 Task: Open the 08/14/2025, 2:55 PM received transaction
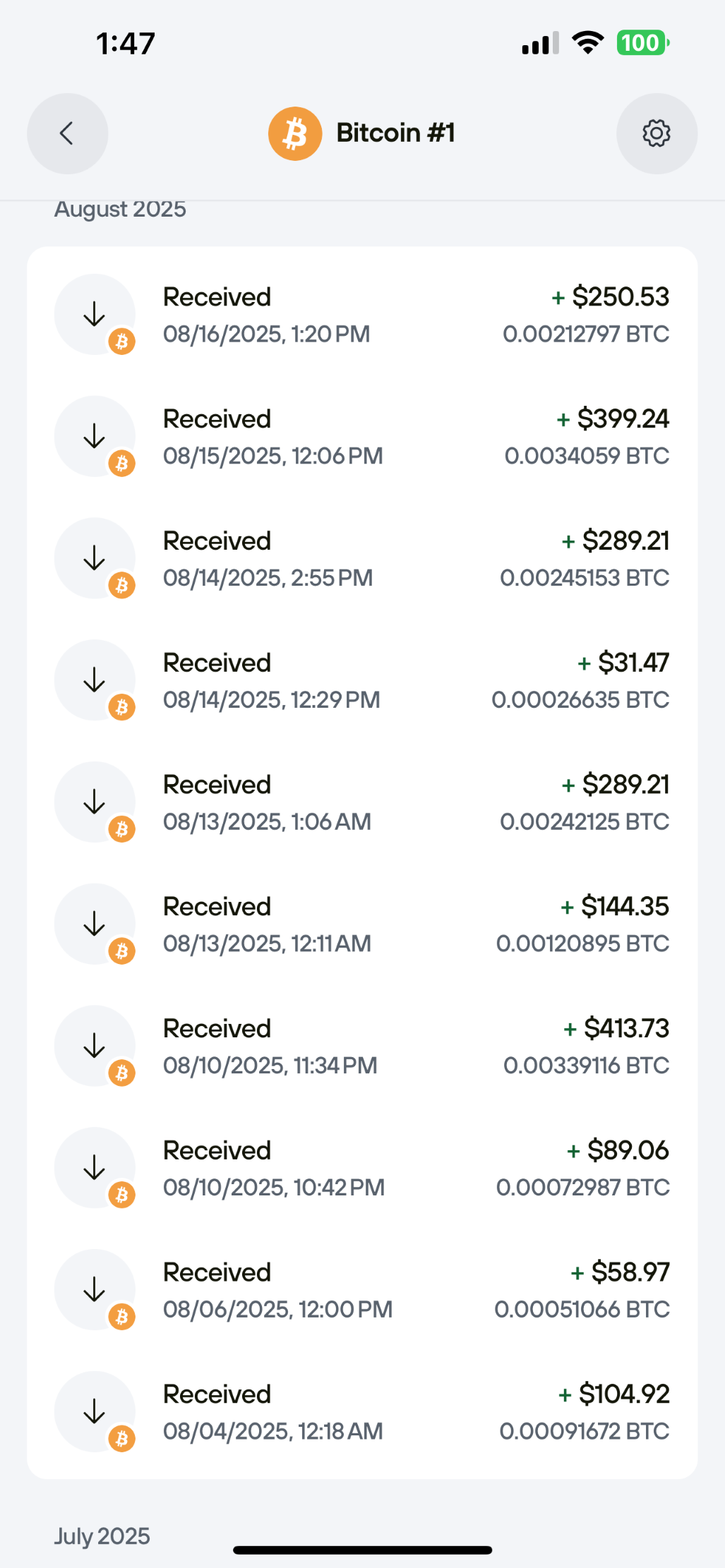coord(362,558)
